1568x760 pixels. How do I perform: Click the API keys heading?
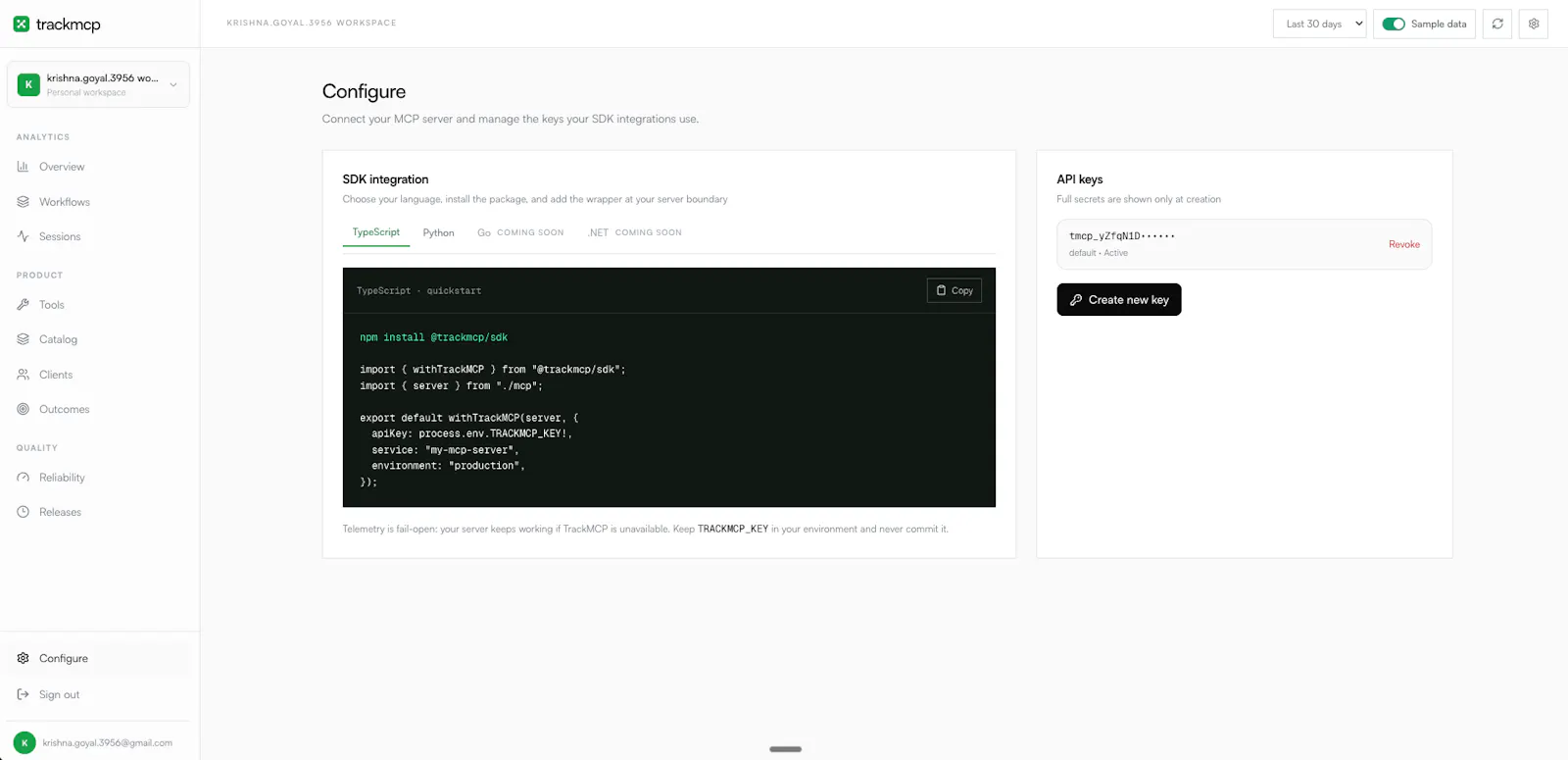pos(1080,179)
